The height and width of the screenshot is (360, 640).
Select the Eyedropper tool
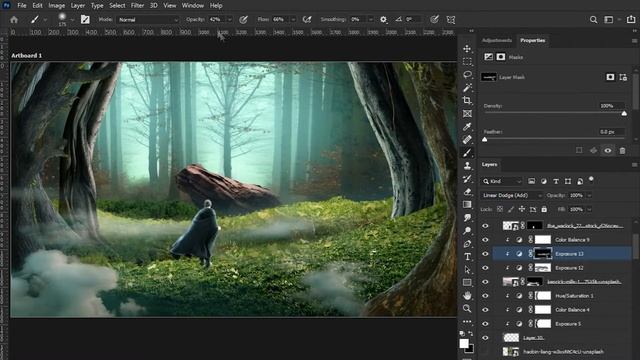coord(467,127)
